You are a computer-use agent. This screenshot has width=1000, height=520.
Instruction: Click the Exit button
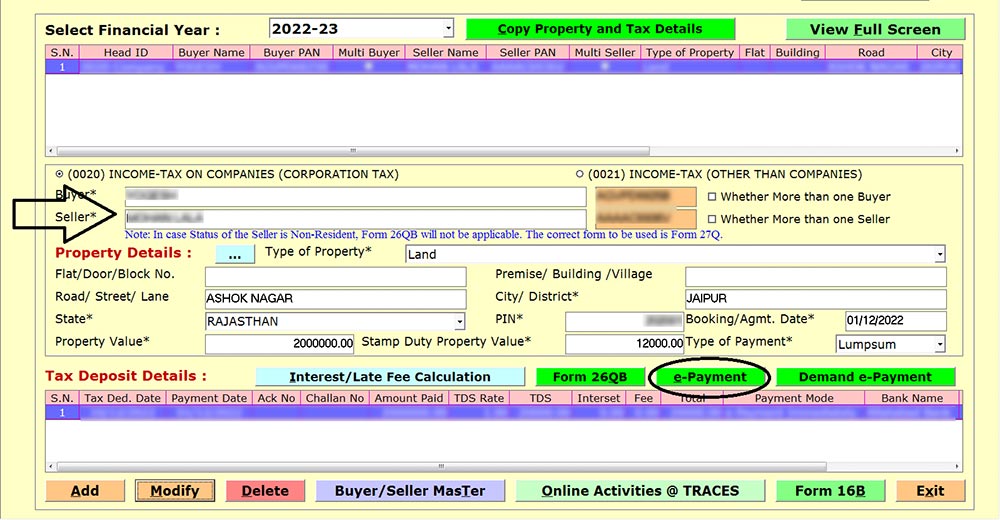[930, 491]
